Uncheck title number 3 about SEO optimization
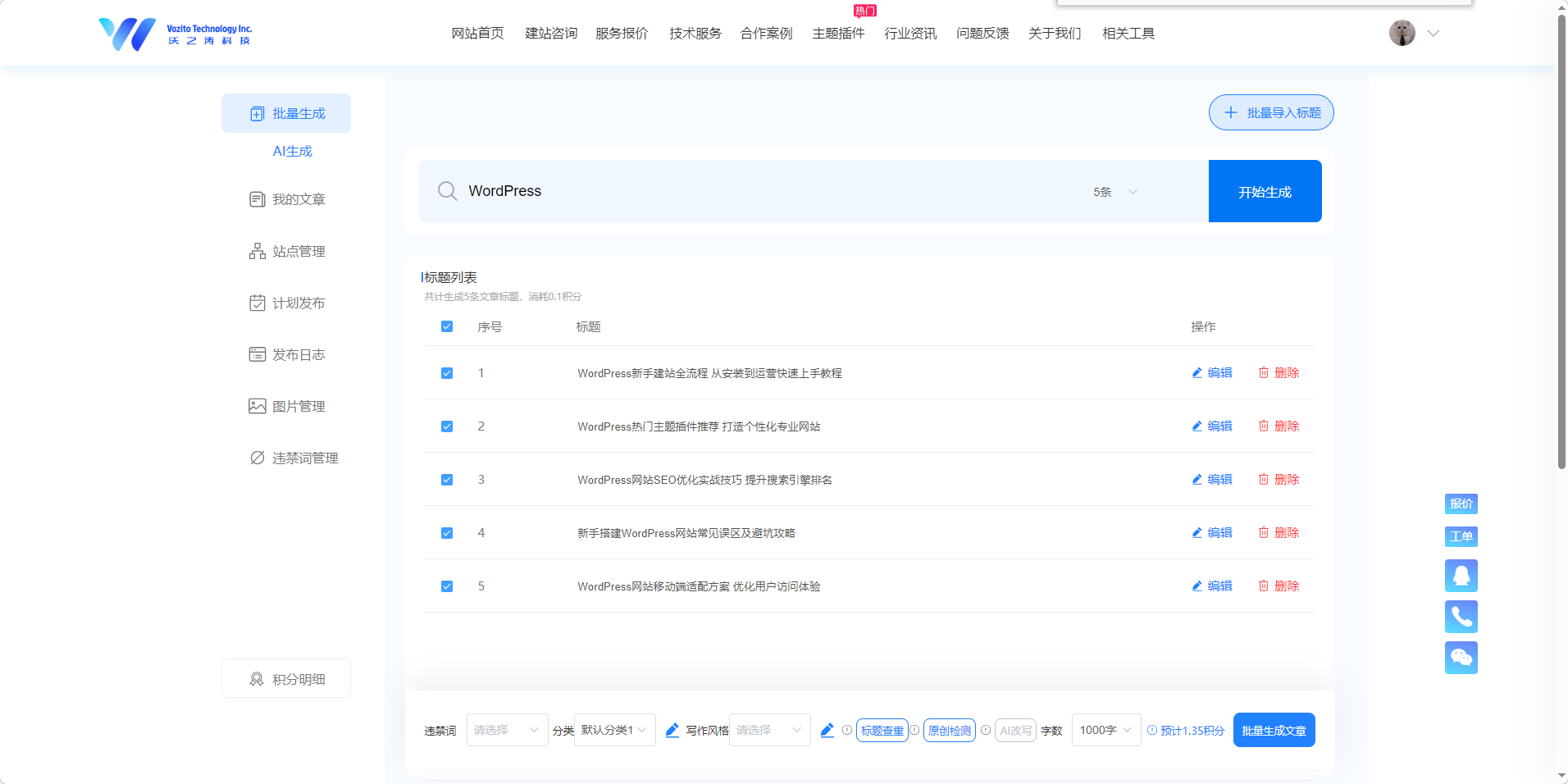 click(x=446, y=480)
